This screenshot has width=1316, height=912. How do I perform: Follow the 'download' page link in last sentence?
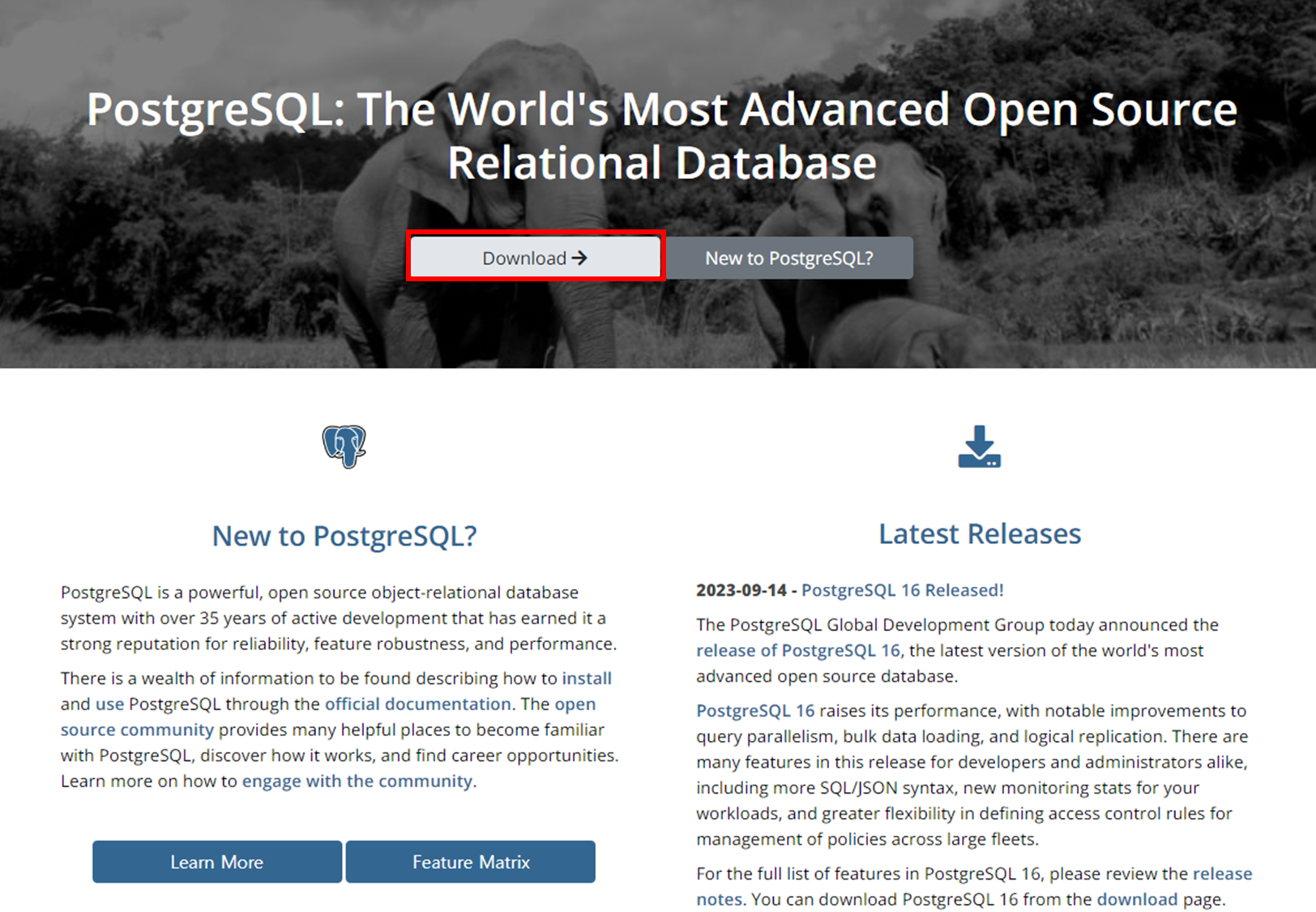tap(1137, 899)
